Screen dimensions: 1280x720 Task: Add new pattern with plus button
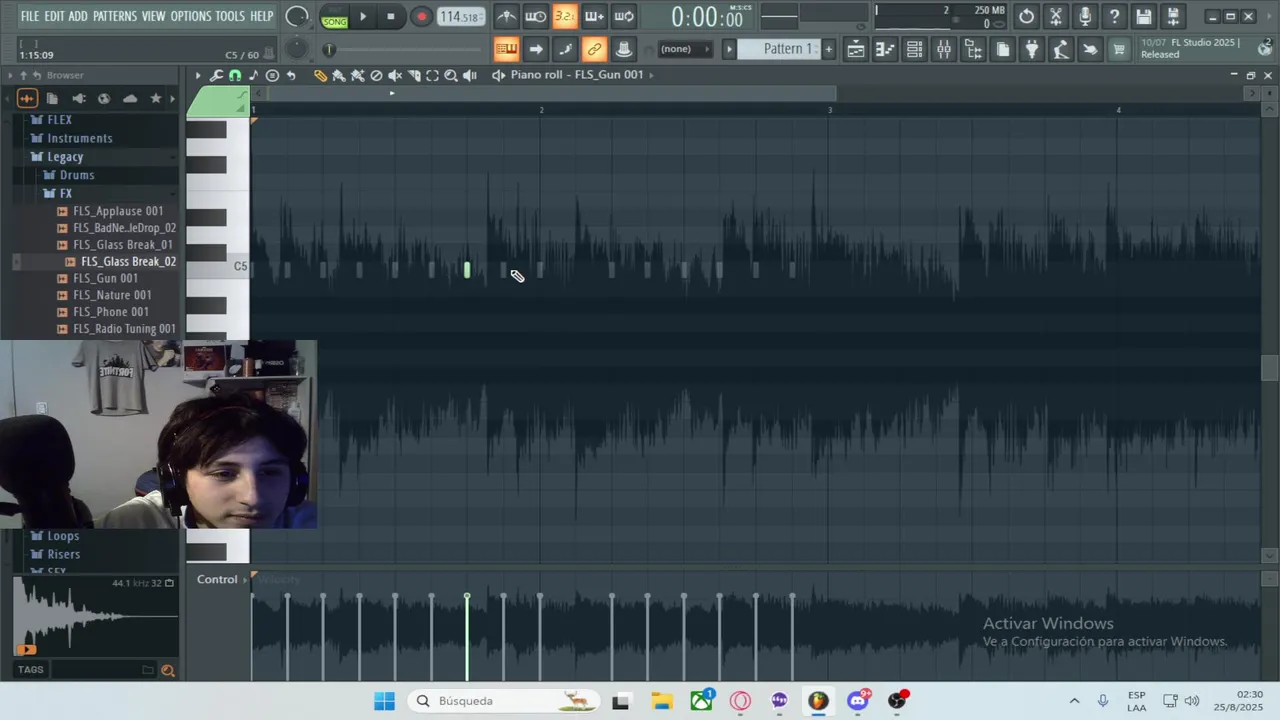click(828, 49)
